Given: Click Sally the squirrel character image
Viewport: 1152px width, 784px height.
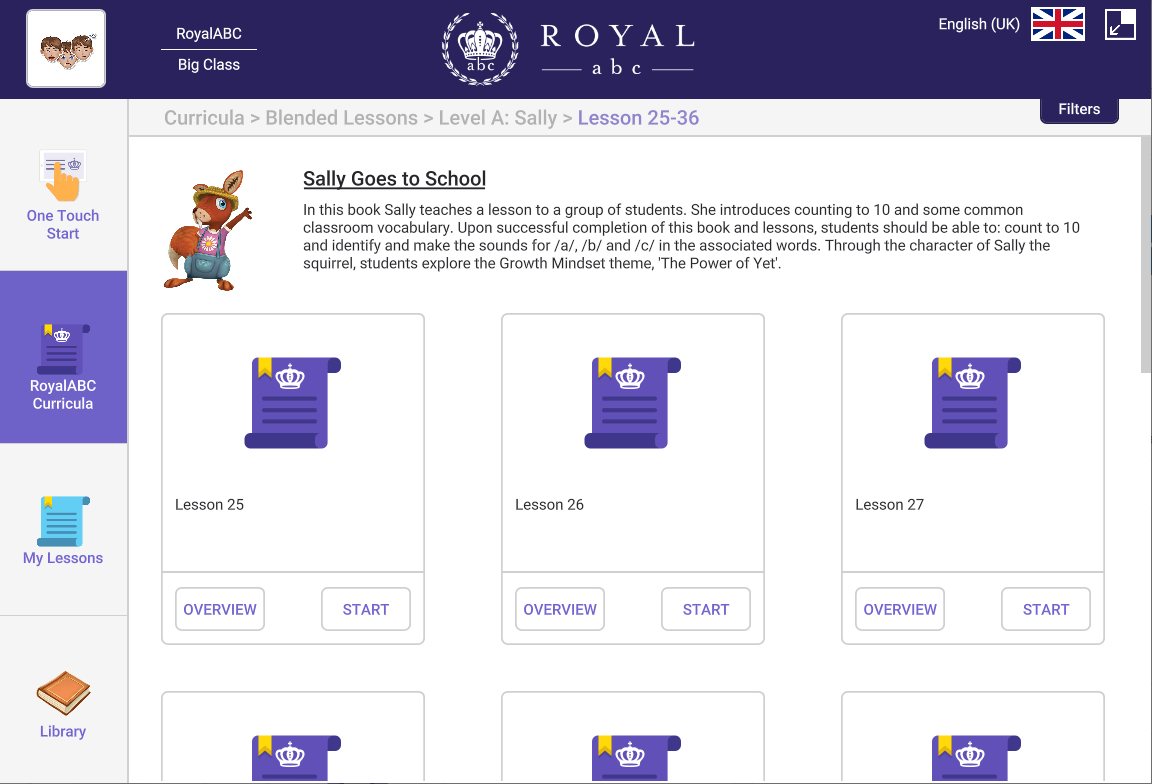Looking at the screenshot, I should [x=208, y=231].
